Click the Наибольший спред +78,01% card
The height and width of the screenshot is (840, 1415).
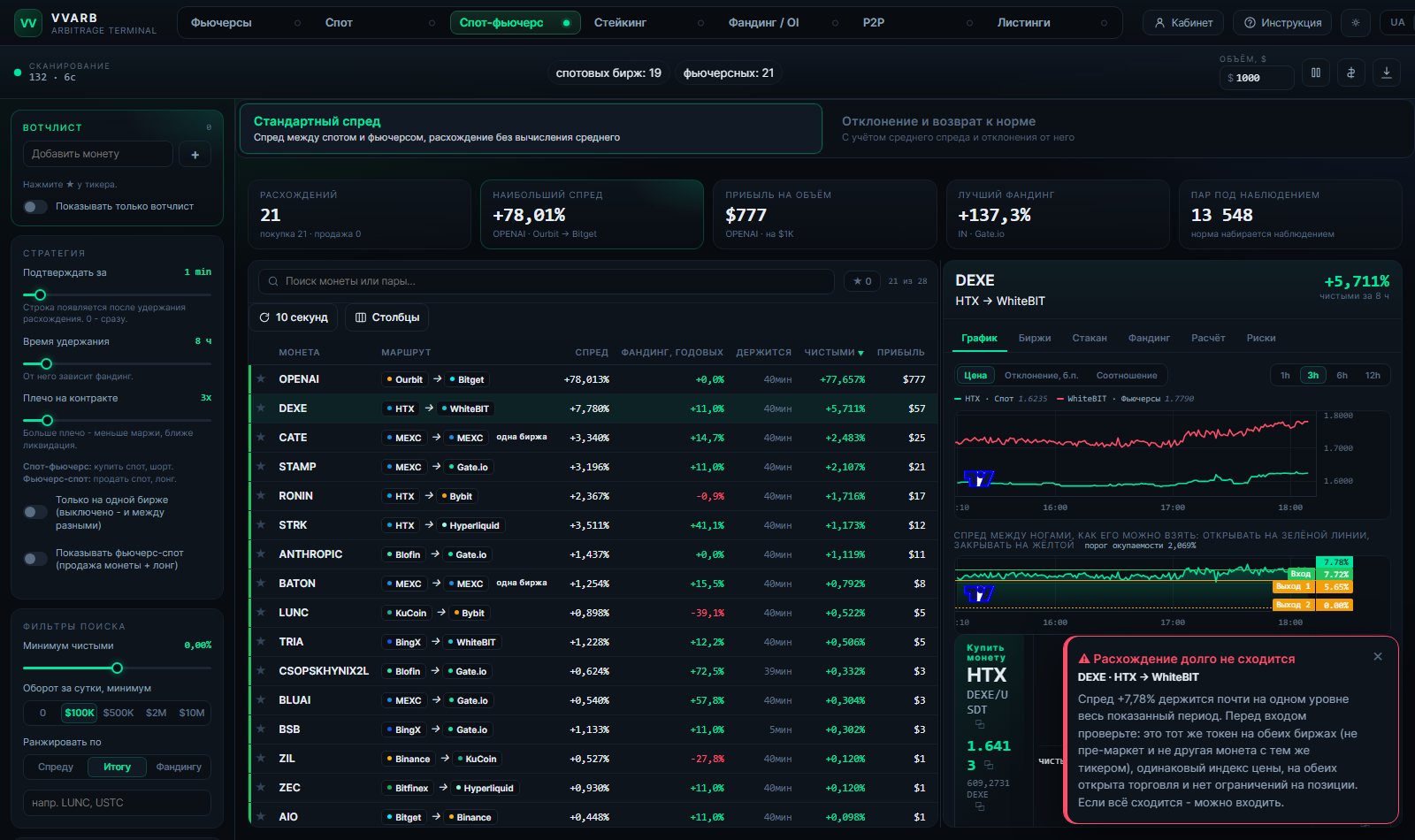coord(592,215)
